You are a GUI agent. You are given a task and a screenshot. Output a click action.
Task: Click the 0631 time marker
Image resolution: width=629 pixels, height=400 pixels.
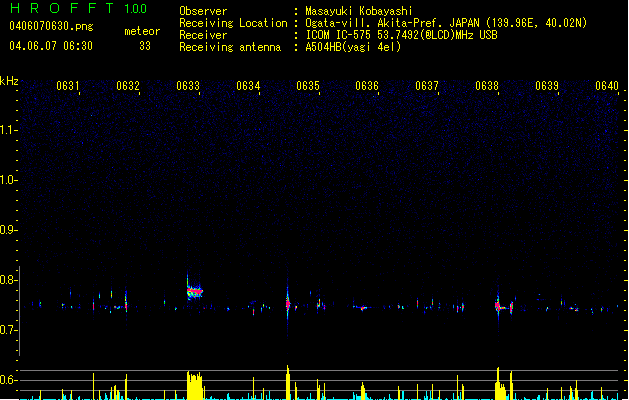[68, 86]
